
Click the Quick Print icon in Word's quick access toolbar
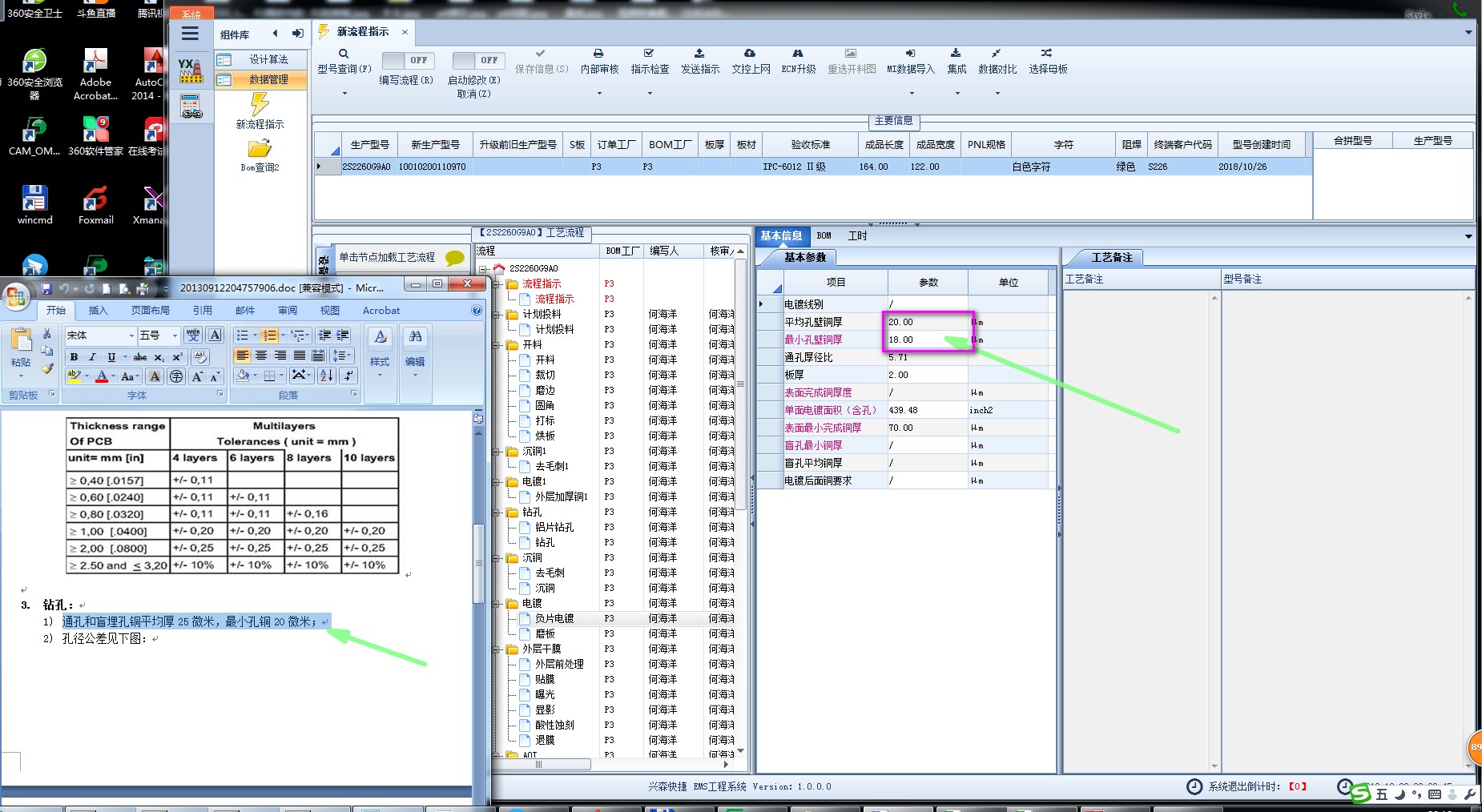pos(143,288)
